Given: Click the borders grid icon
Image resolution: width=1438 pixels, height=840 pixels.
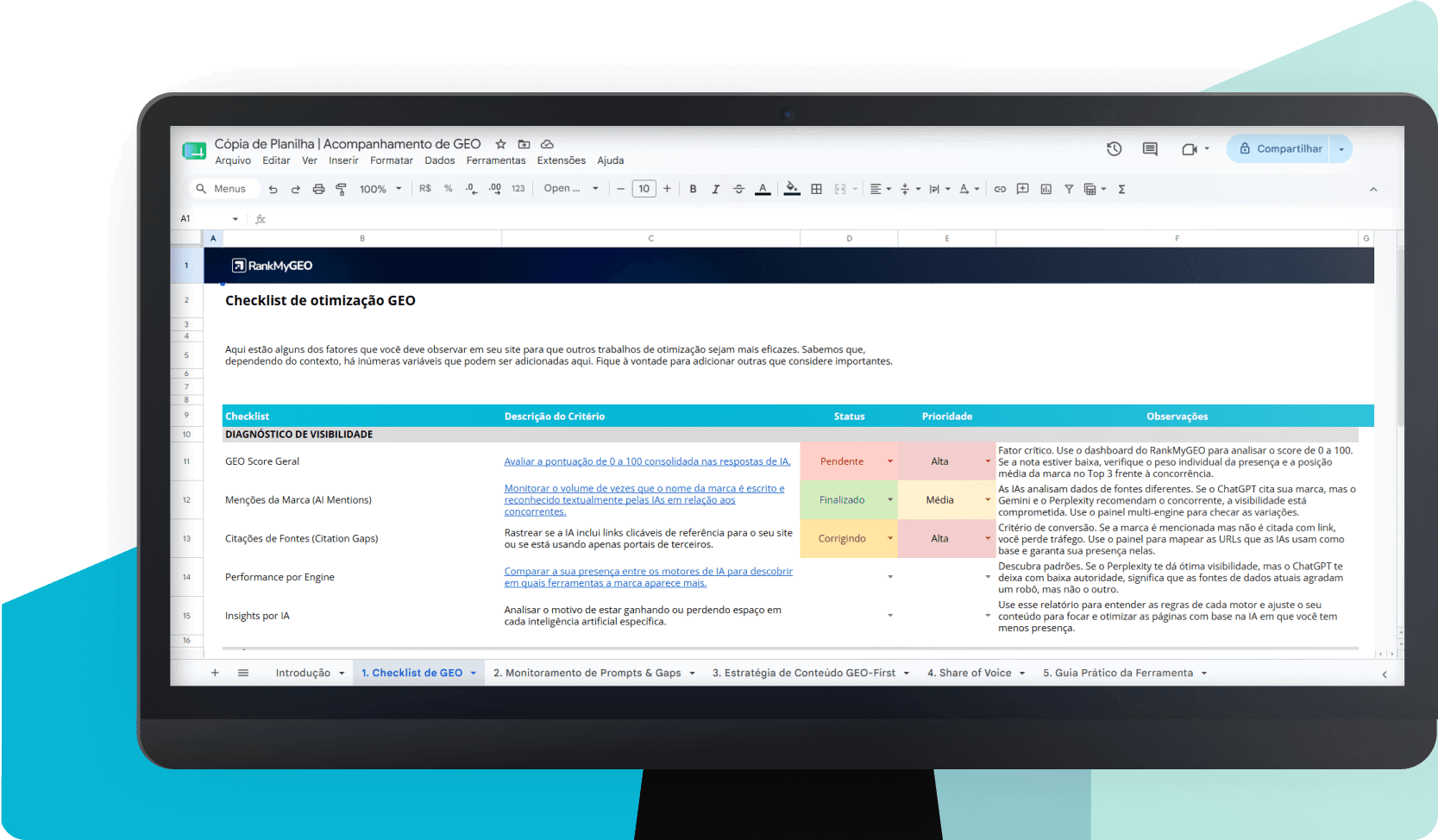Looking at the screenshot, I should point(816,189).
